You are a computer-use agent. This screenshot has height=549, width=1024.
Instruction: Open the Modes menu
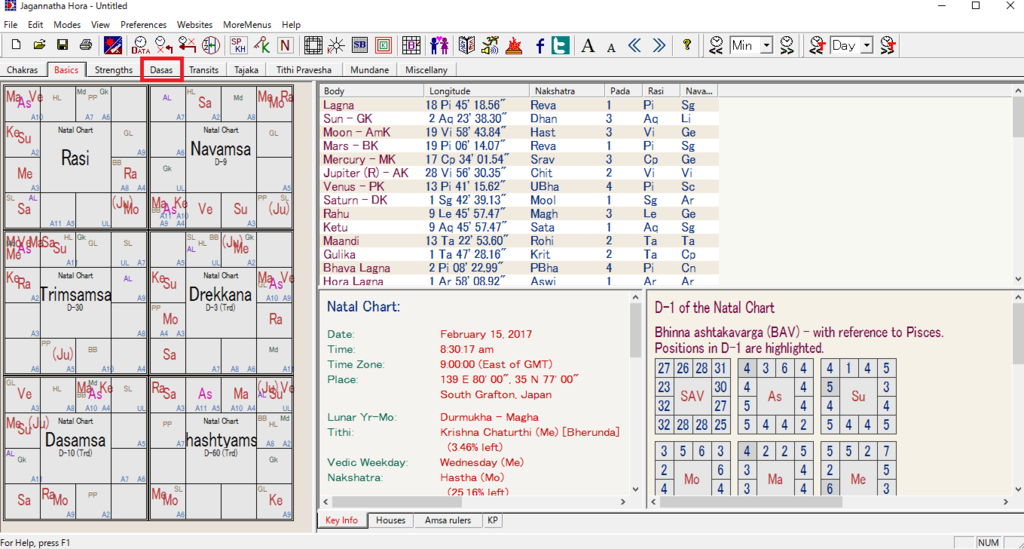[67, 25]
